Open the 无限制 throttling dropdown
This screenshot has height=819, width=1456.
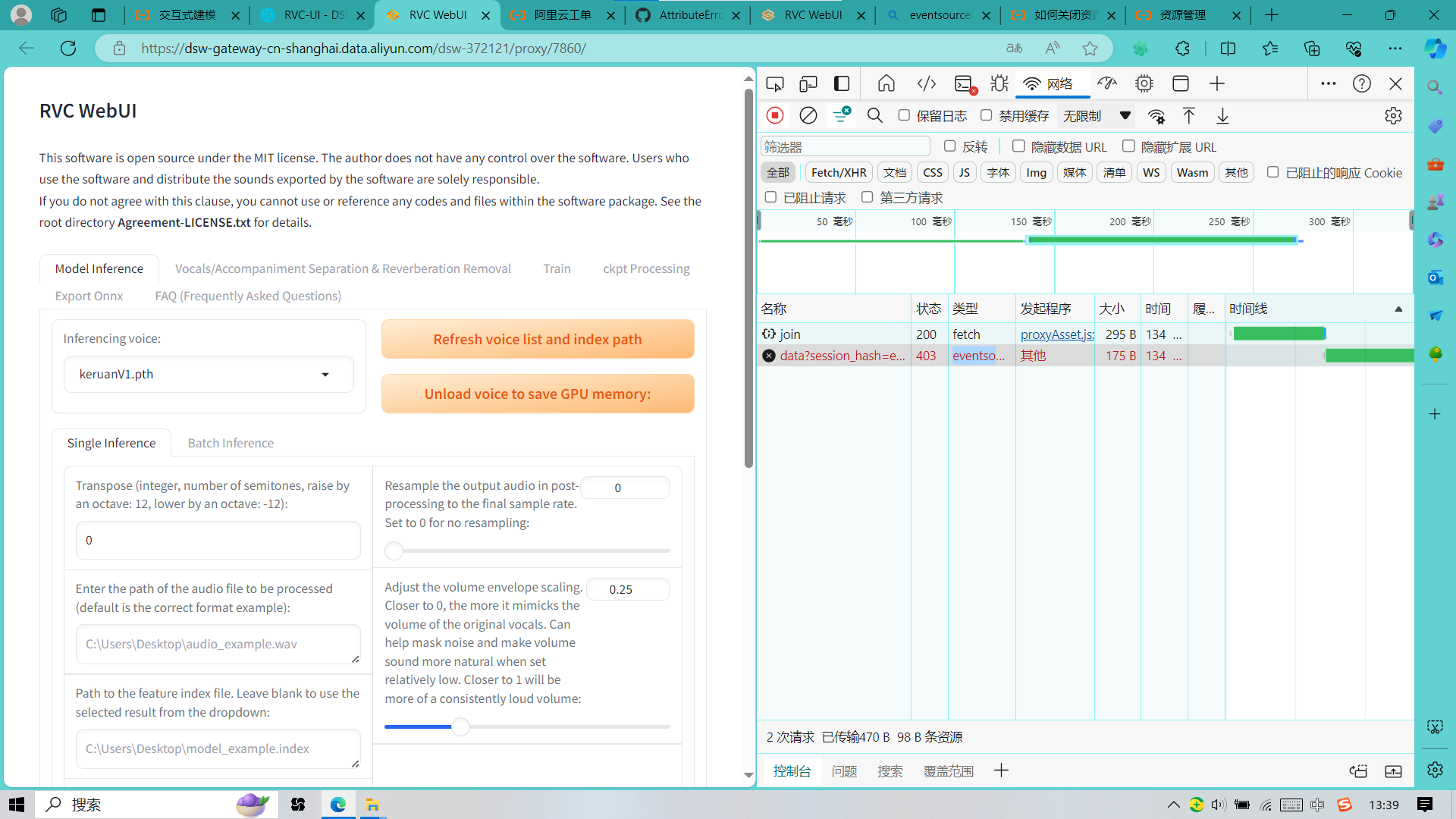coord(1097,116)
